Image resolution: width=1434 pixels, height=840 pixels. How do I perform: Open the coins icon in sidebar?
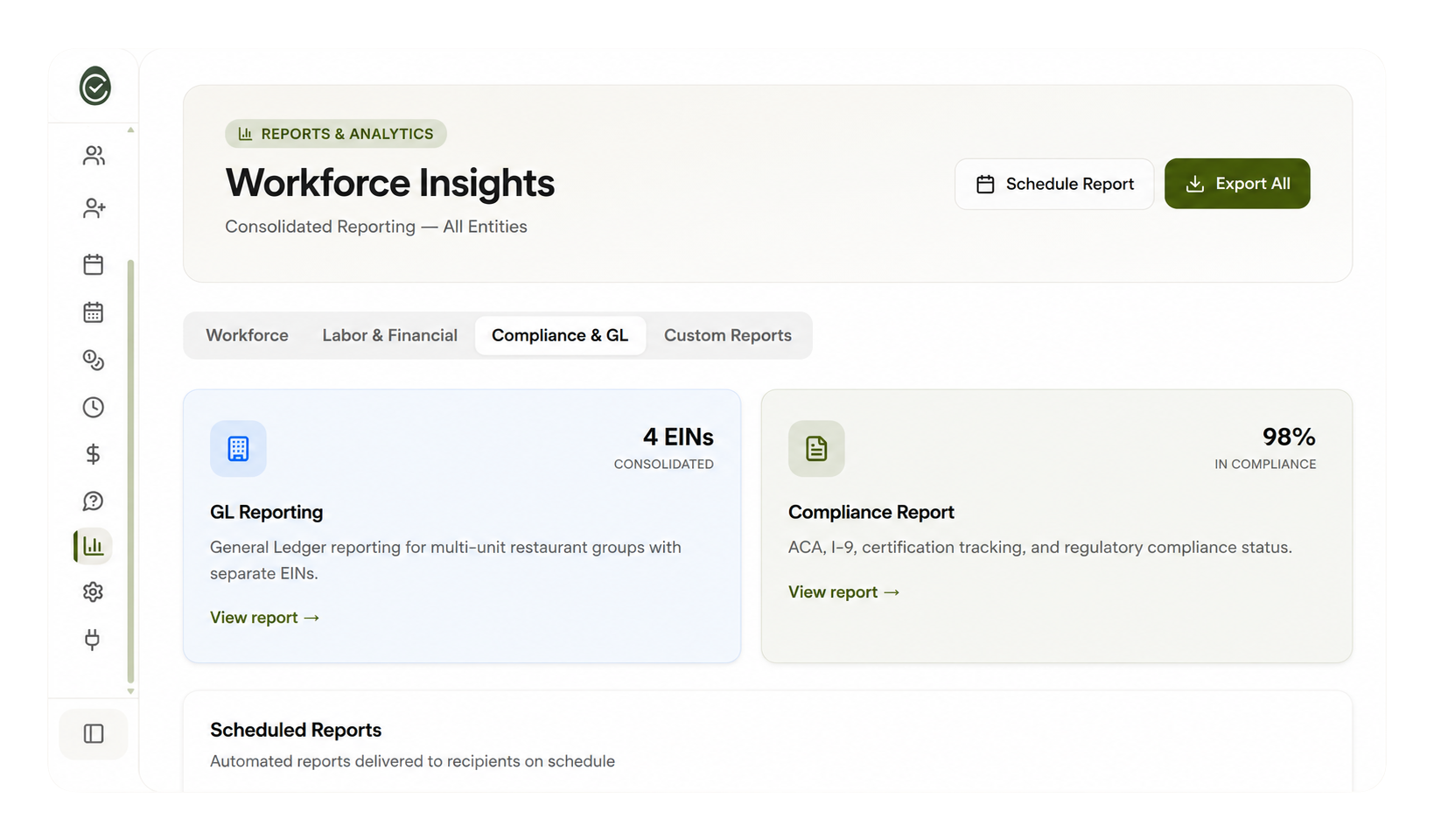[x=94, y=360]
